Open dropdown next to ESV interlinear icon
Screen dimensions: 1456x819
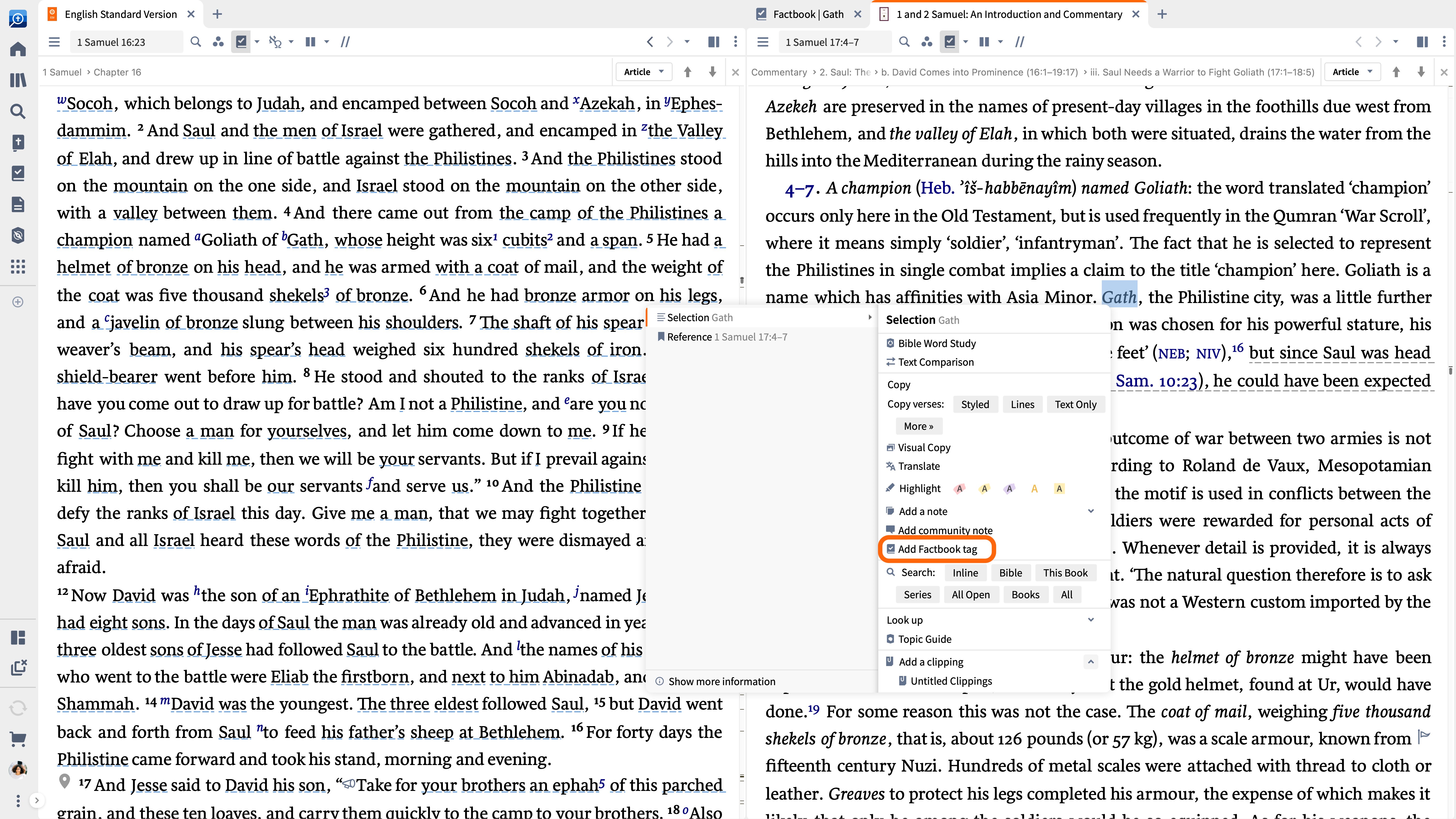(291, 42)
